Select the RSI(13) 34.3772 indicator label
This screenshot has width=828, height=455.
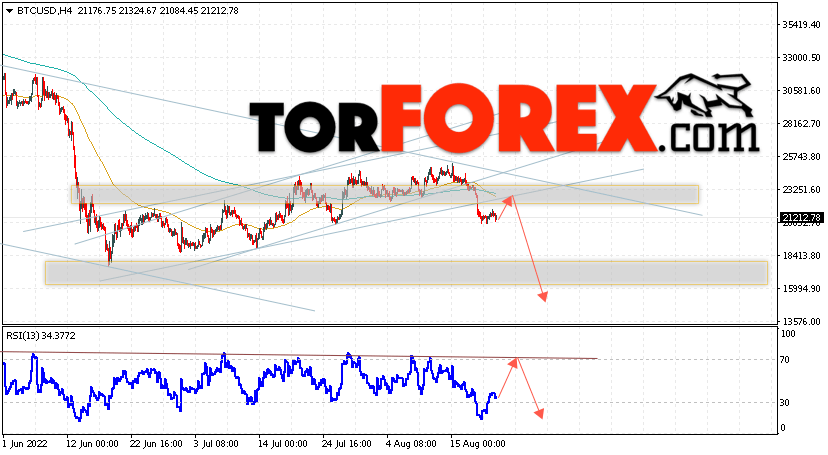pyautogui.click(x=41, y=336)
